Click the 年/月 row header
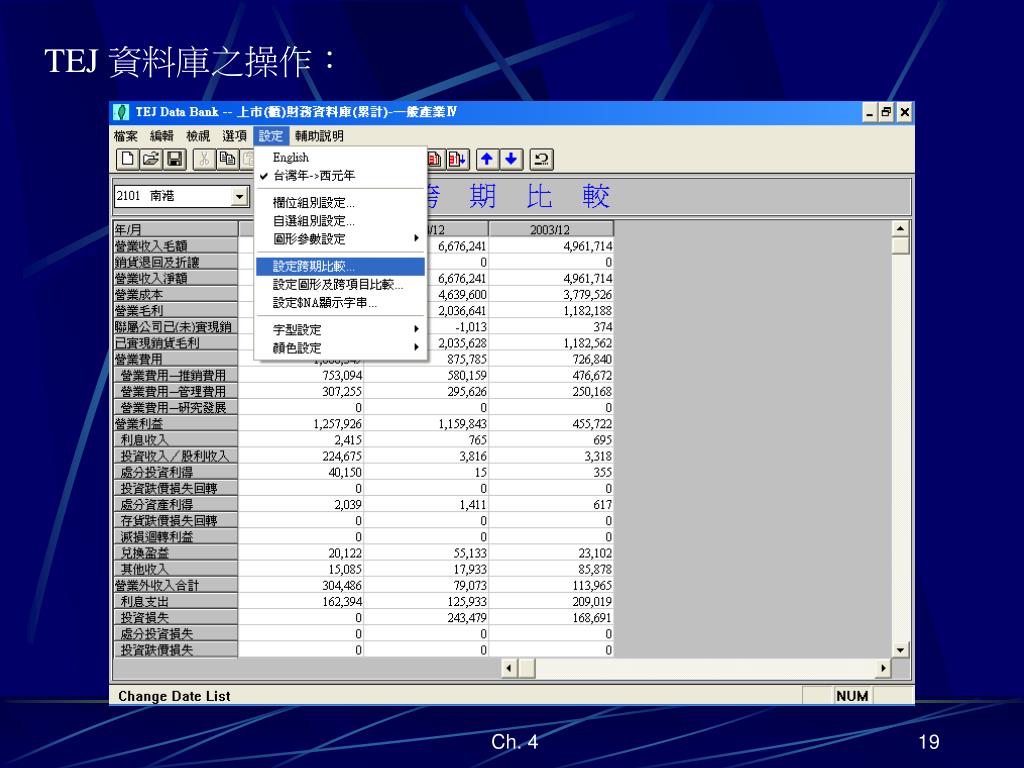The image size is (1024, 768). [176, 229]
